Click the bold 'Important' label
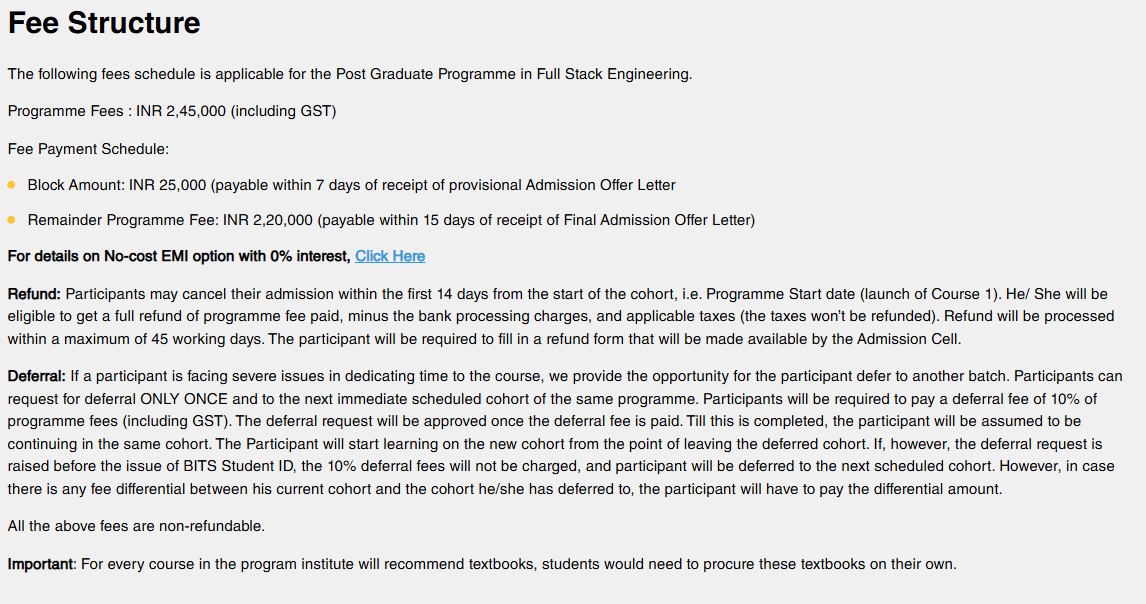Screen dimensions: 1146x604 coord(41,564)
